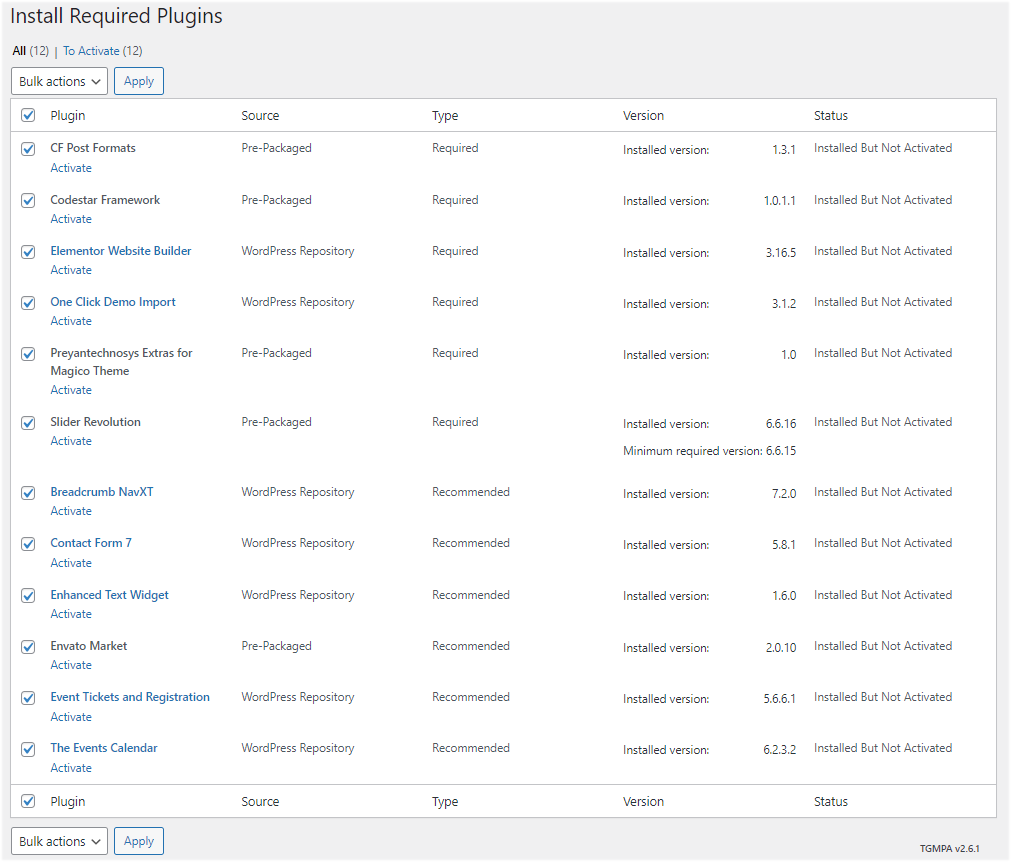Image resolution: width=1011 pixels, height=862 pixels.
Task: Open the Breadcrumb NavXT plugin link
Action: [x=102, y=492]
